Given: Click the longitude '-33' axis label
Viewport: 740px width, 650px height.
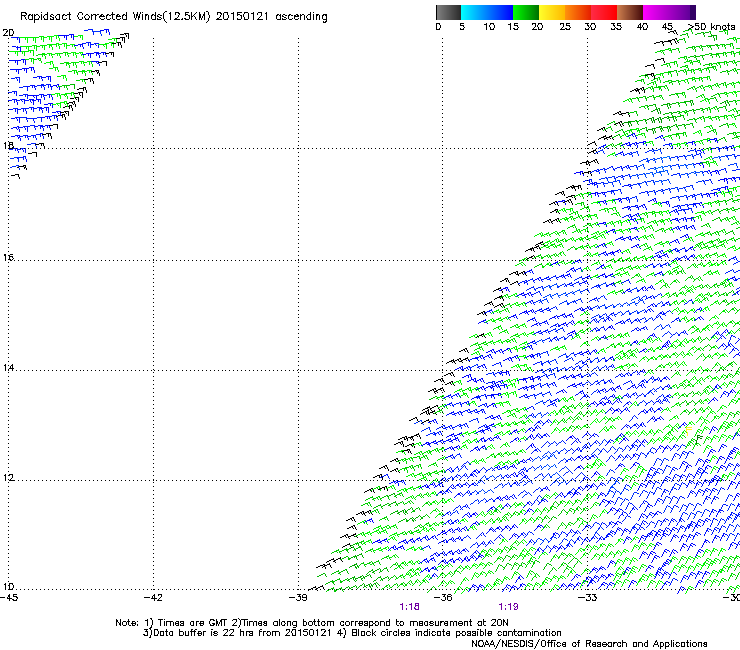Looking at the screenshot, I should click(x=587, y=598).
